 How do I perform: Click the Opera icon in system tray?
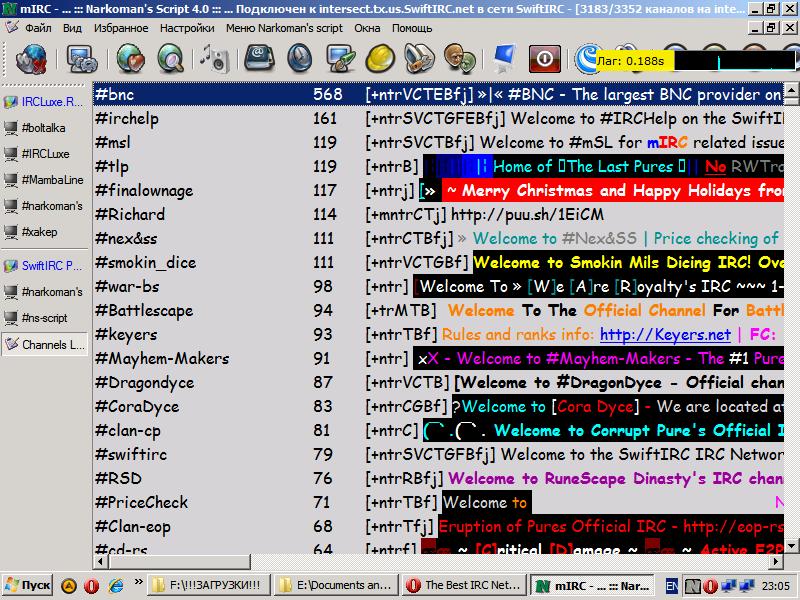pos(710,586)
